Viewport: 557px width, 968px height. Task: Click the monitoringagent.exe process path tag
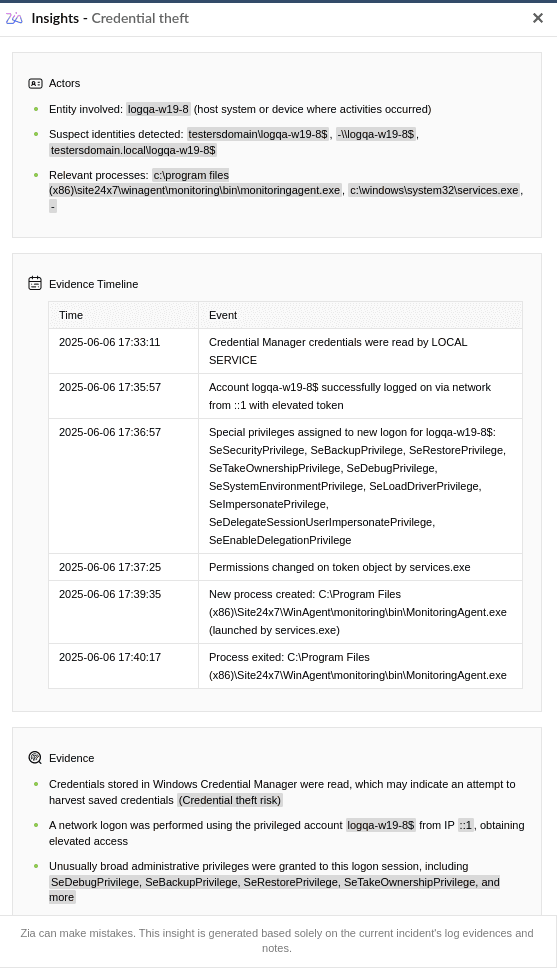(195, 183)
